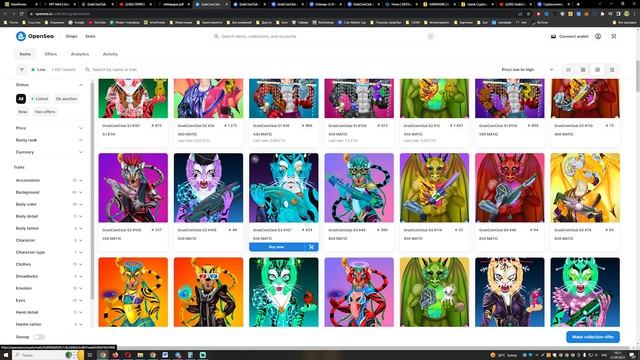The height and width of the screenshot is (360, 640).
Task: Select the All status filter
Action: tap(21, 99)
